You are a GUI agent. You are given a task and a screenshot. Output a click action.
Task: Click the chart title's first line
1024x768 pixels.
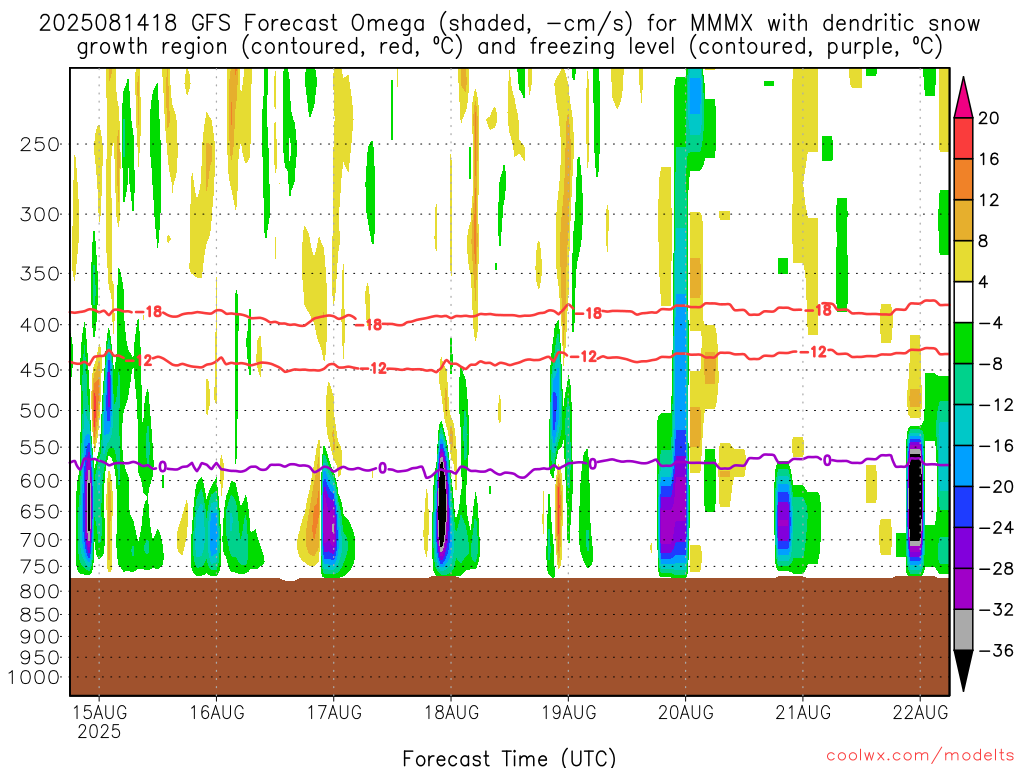[509, 24]
